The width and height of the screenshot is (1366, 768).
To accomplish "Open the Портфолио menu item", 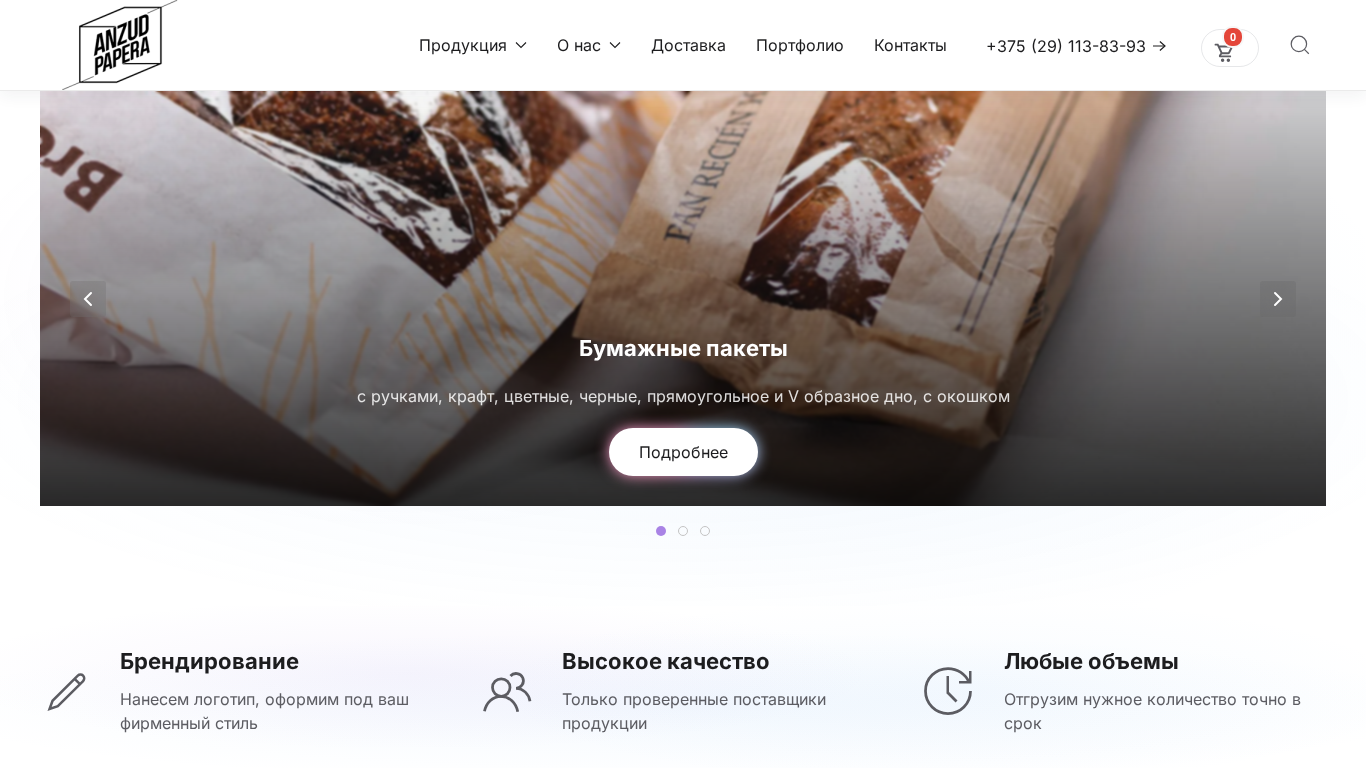I will [800, 45].
